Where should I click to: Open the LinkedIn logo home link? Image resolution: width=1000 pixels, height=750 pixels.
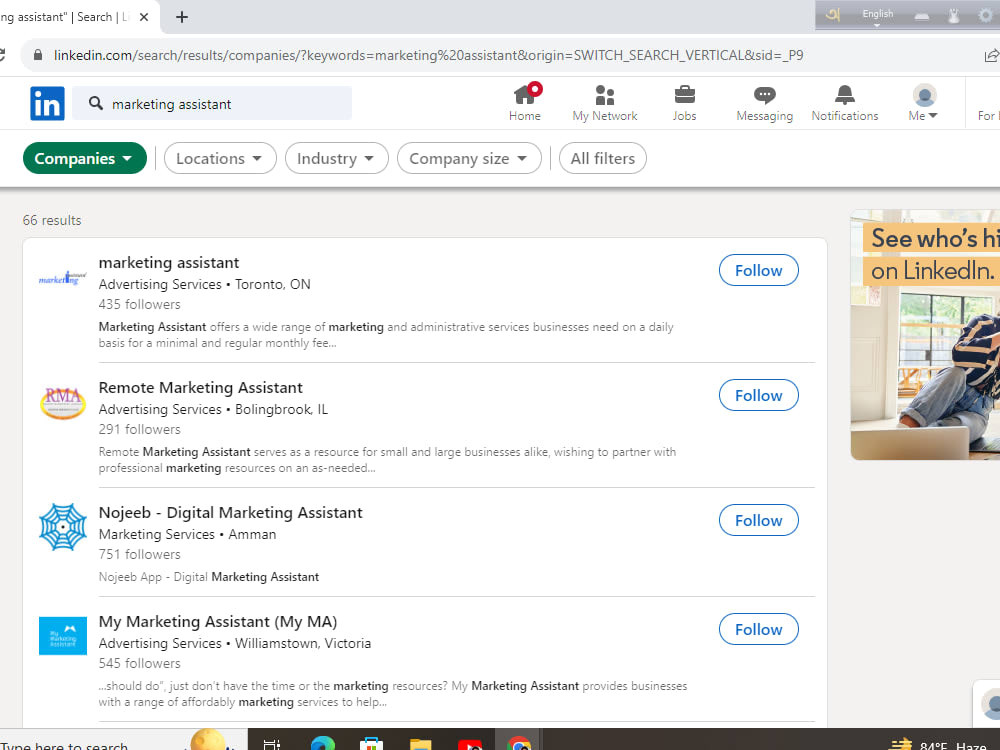point(47,103)
